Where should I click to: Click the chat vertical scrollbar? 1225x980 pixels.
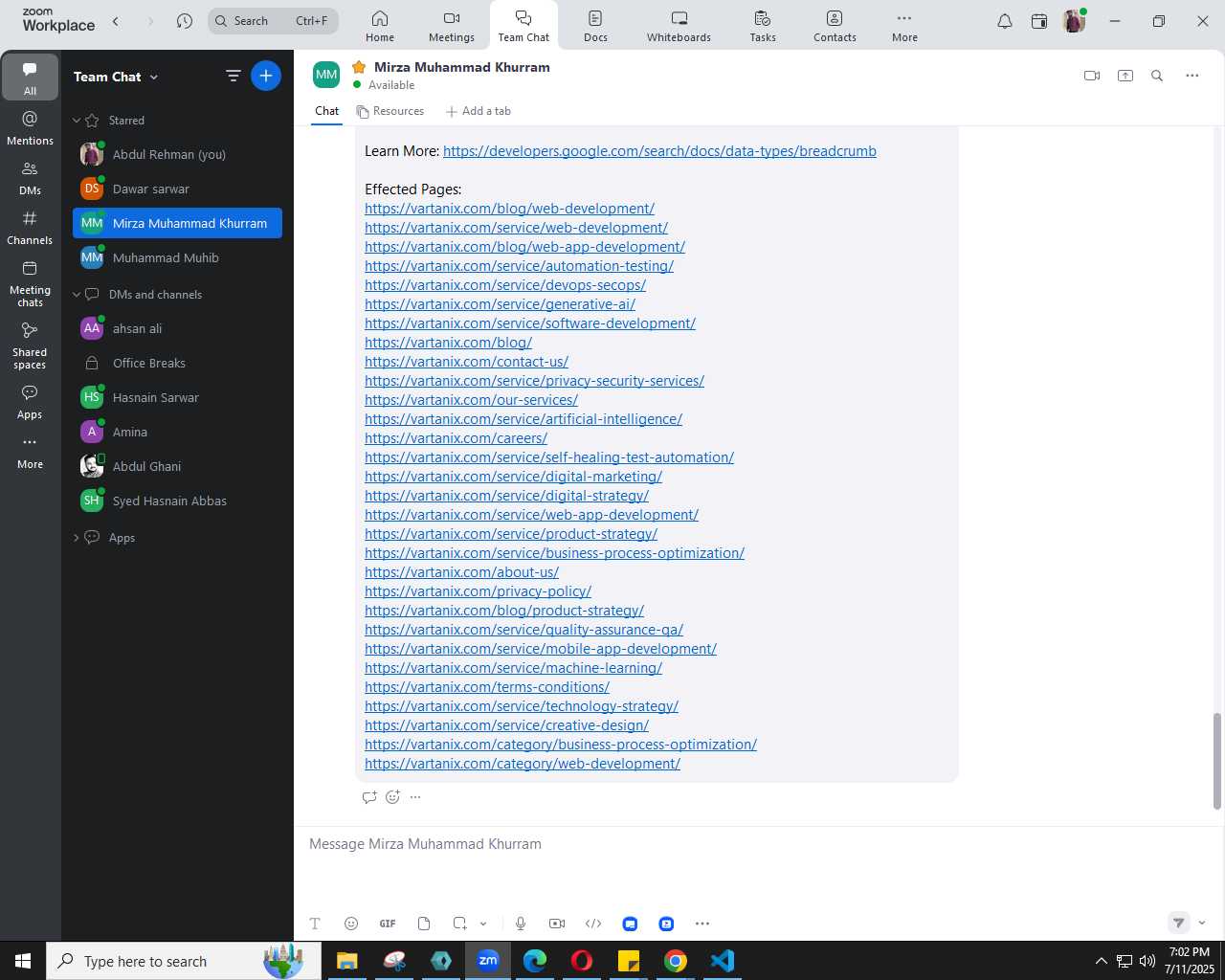[x=1217, y=761]
